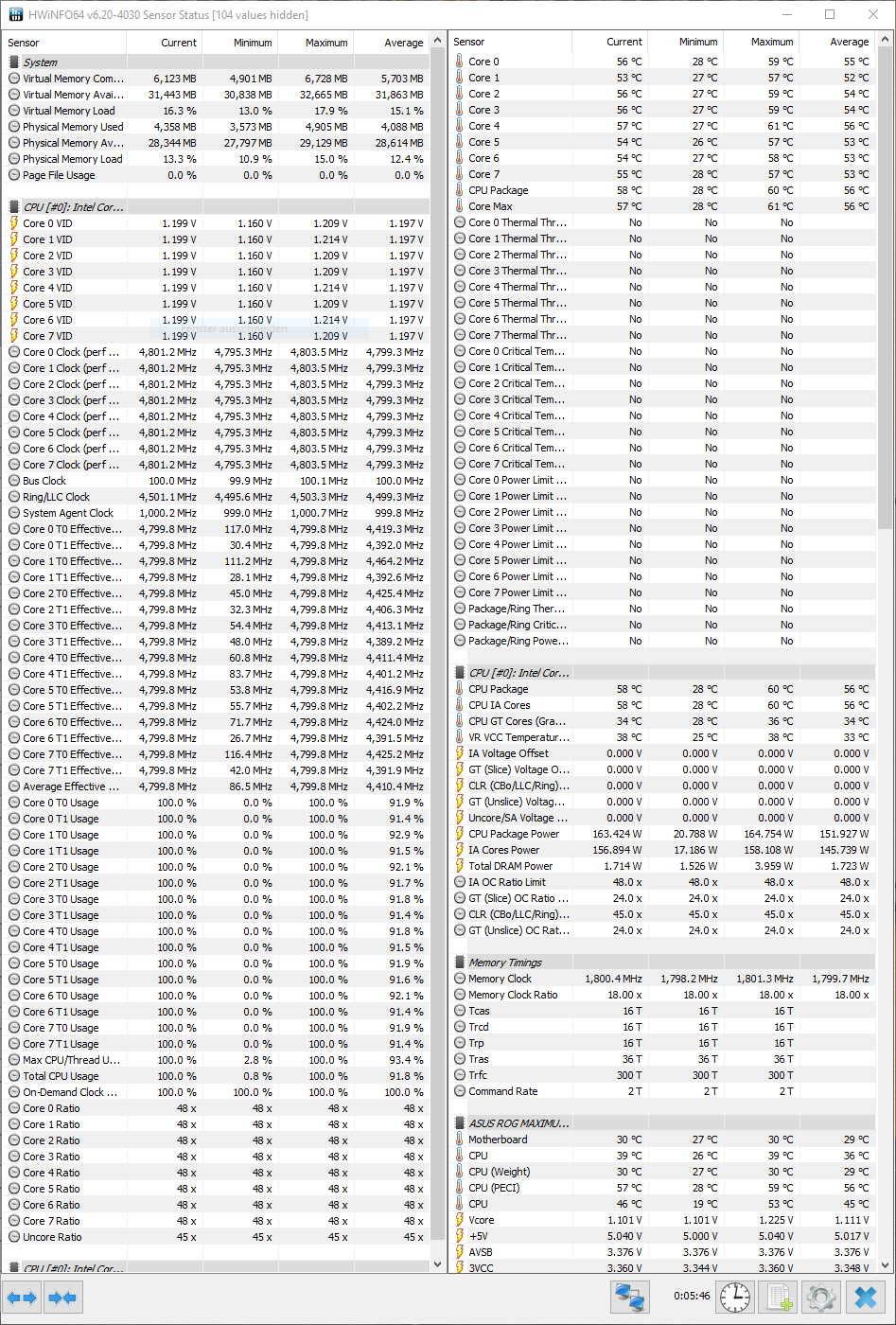Select the IA OC Ratio Limit row
This screenshot has width=896, height=1325.
tap(663, 882)
